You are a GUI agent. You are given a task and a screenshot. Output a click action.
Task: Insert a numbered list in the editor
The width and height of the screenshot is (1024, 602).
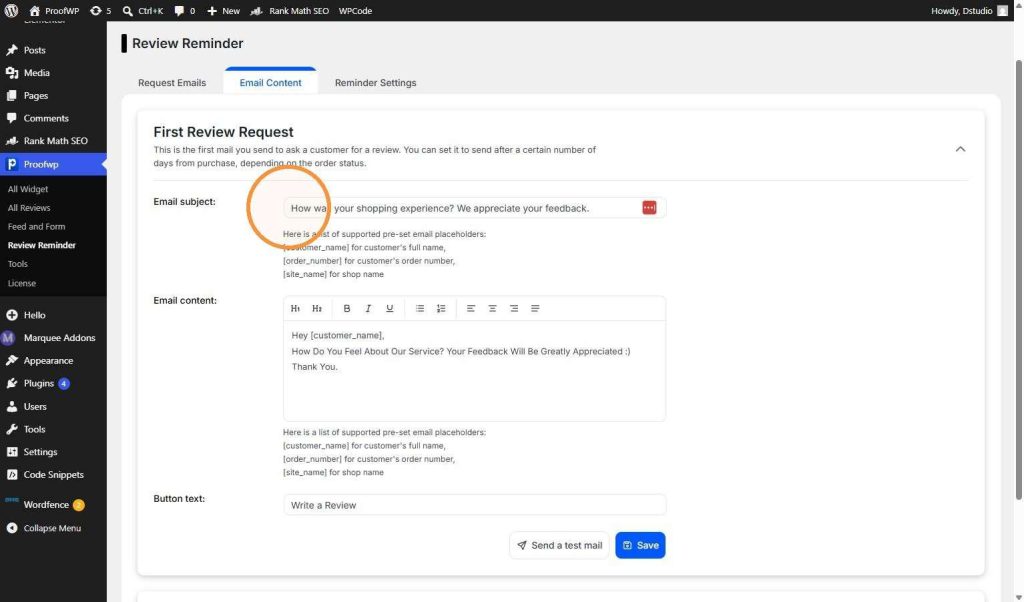click(x=441, y=308)
